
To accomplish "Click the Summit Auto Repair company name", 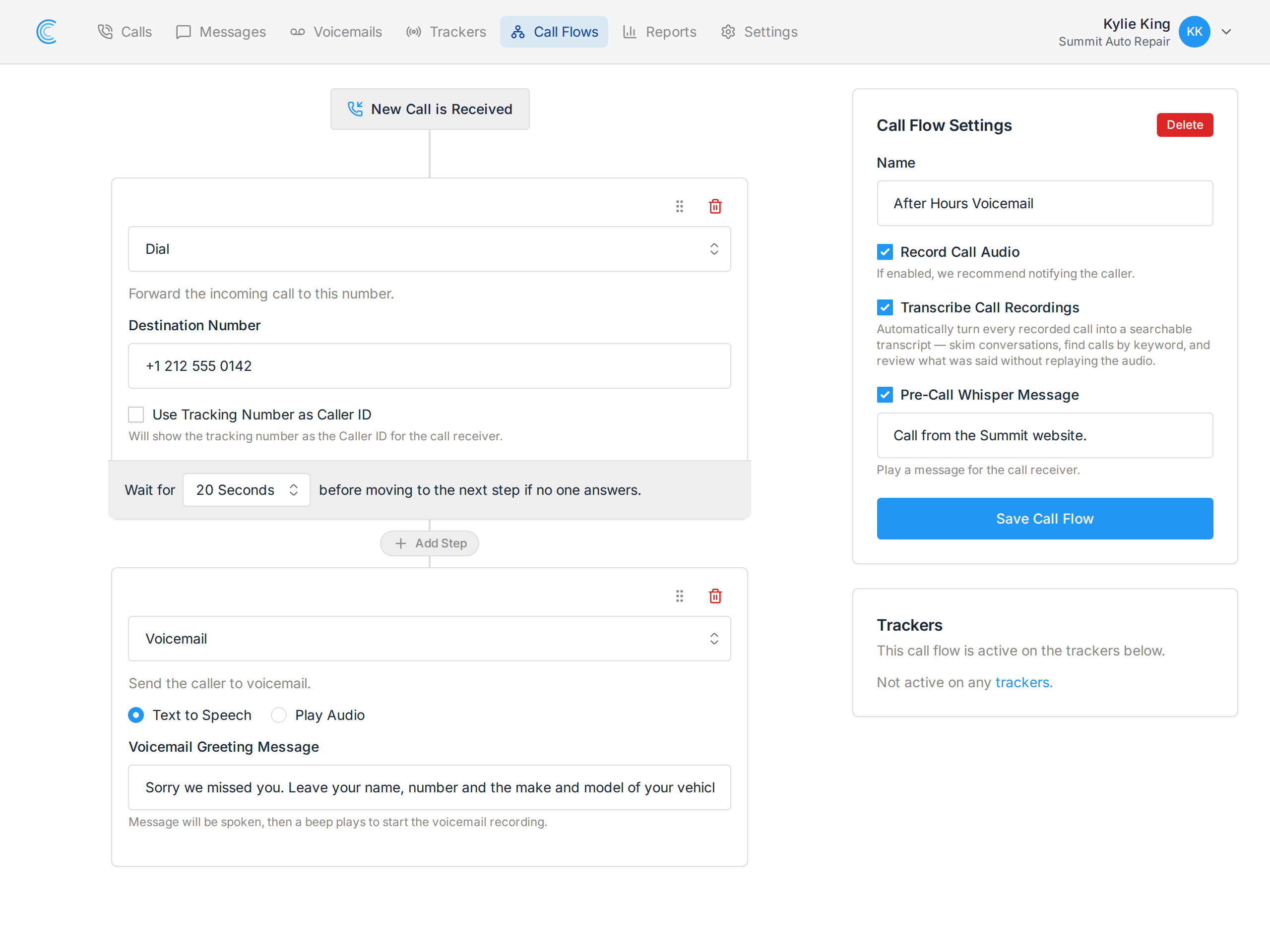I will click(1114, 41).
